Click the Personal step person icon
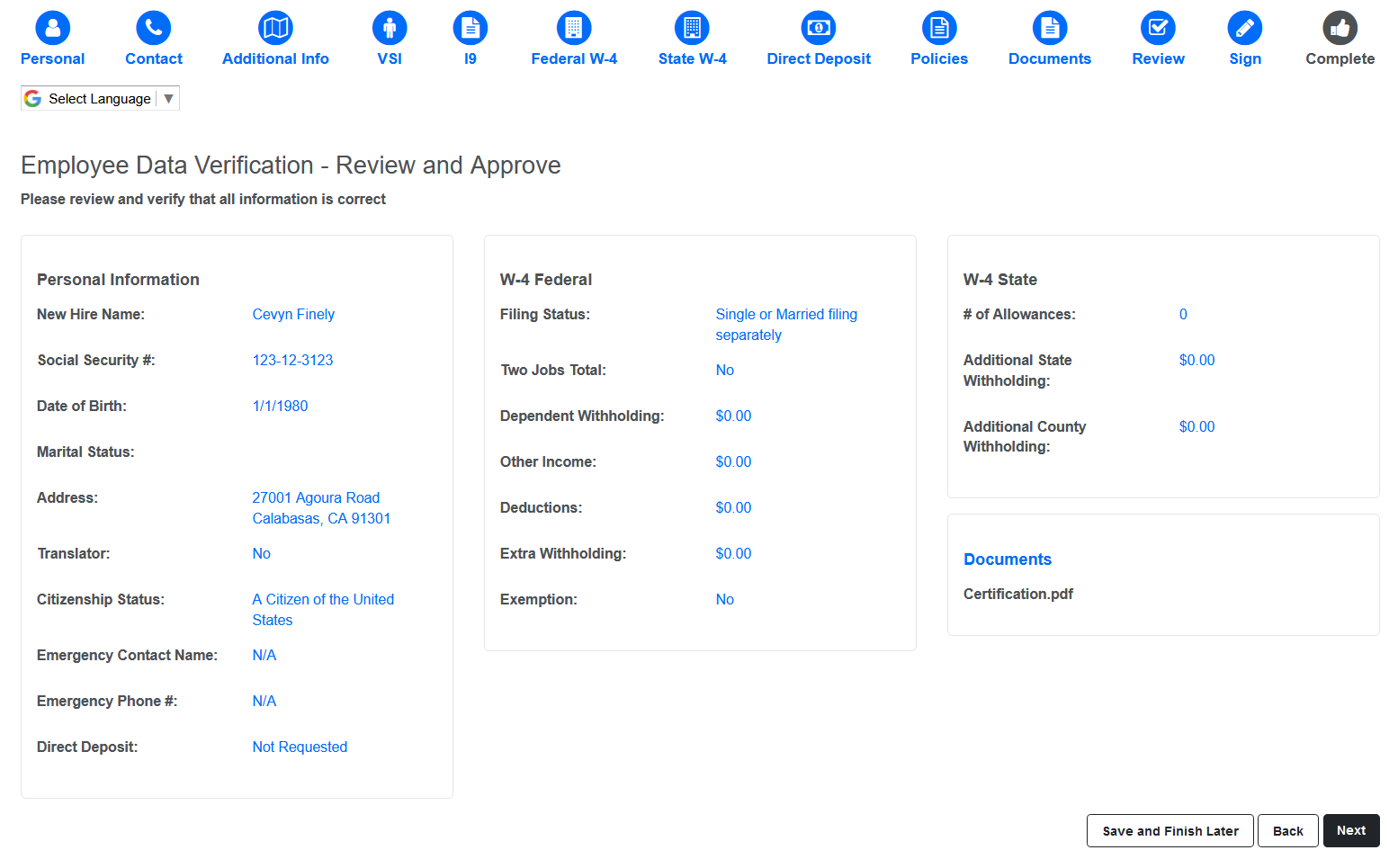The image size is (1398, 868). tap(53, 28)
